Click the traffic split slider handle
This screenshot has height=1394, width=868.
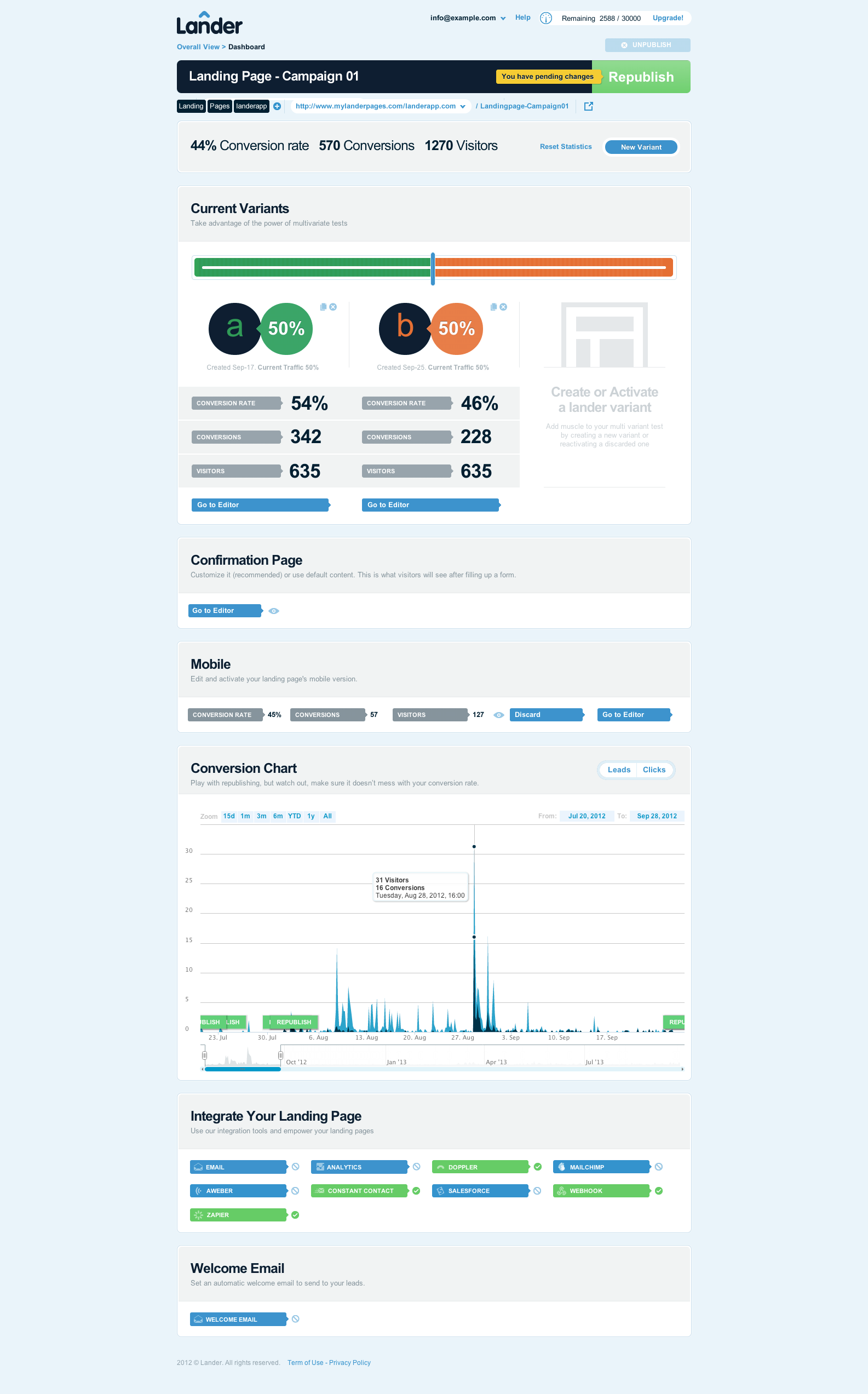click(433, 269)
